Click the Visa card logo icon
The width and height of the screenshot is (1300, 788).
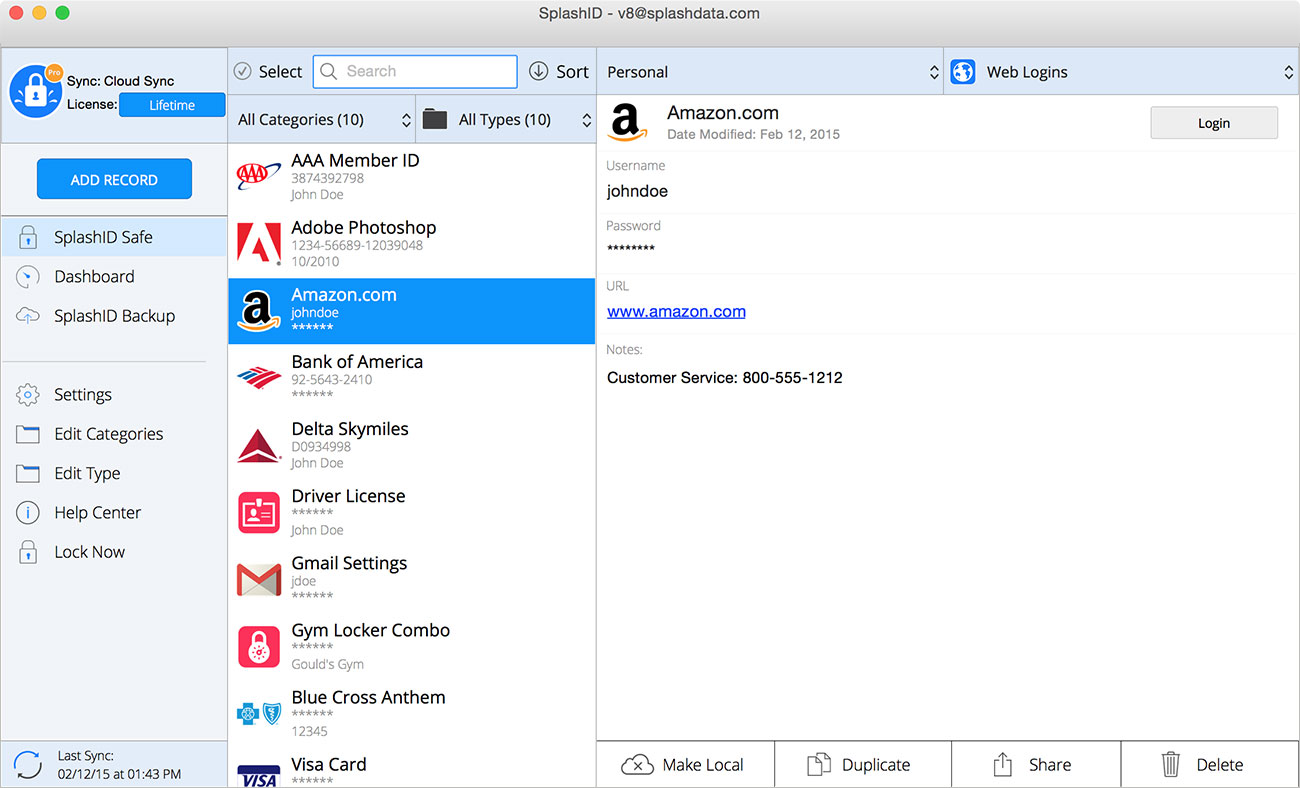coord(259,777)
